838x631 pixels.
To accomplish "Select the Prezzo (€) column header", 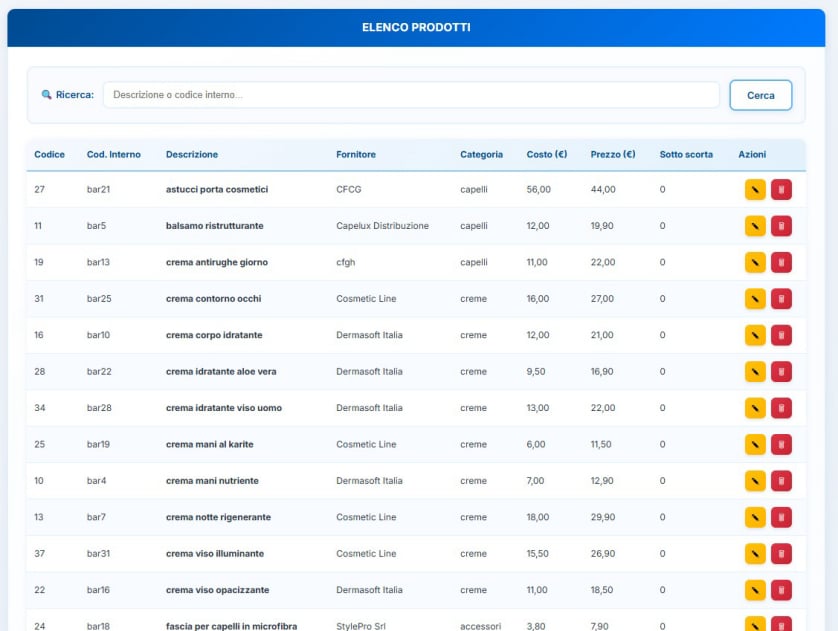I will [x=613, y=155].
